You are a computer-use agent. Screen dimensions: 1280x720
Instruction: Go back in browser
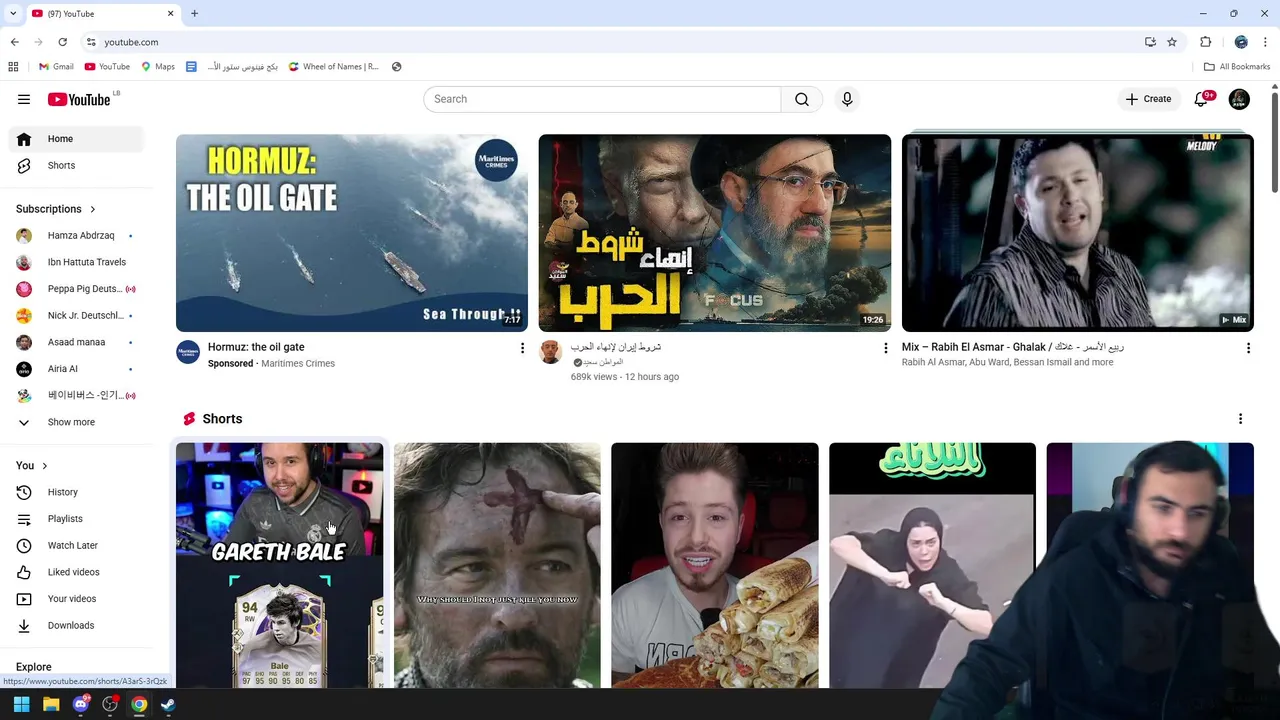pos(15,42)
